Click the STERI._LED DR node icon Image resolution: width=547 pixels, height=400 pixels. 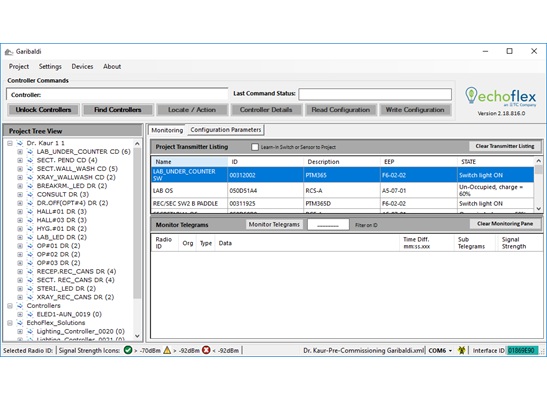coord(30,289)
